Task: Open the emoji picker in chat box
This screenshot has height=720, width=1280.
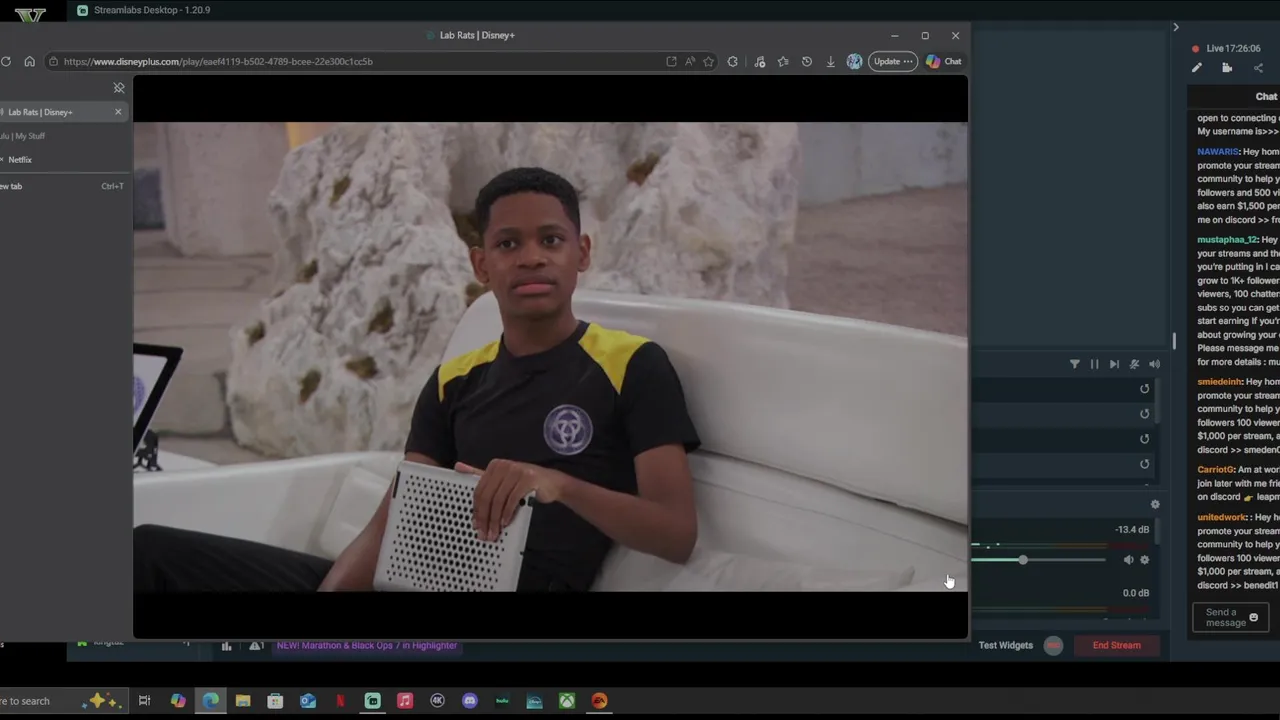Action: (1253, 618)
